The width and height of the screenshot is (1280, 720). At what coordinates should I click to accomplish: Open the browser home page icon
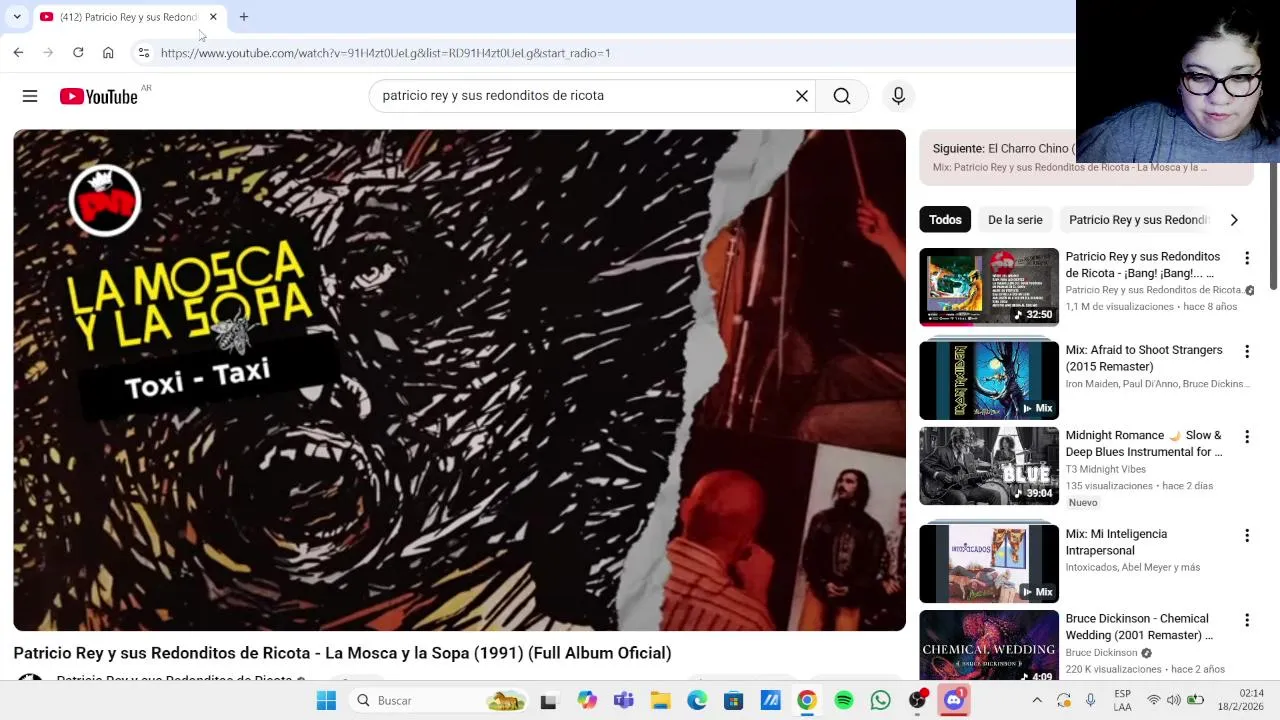pos(108,52)
